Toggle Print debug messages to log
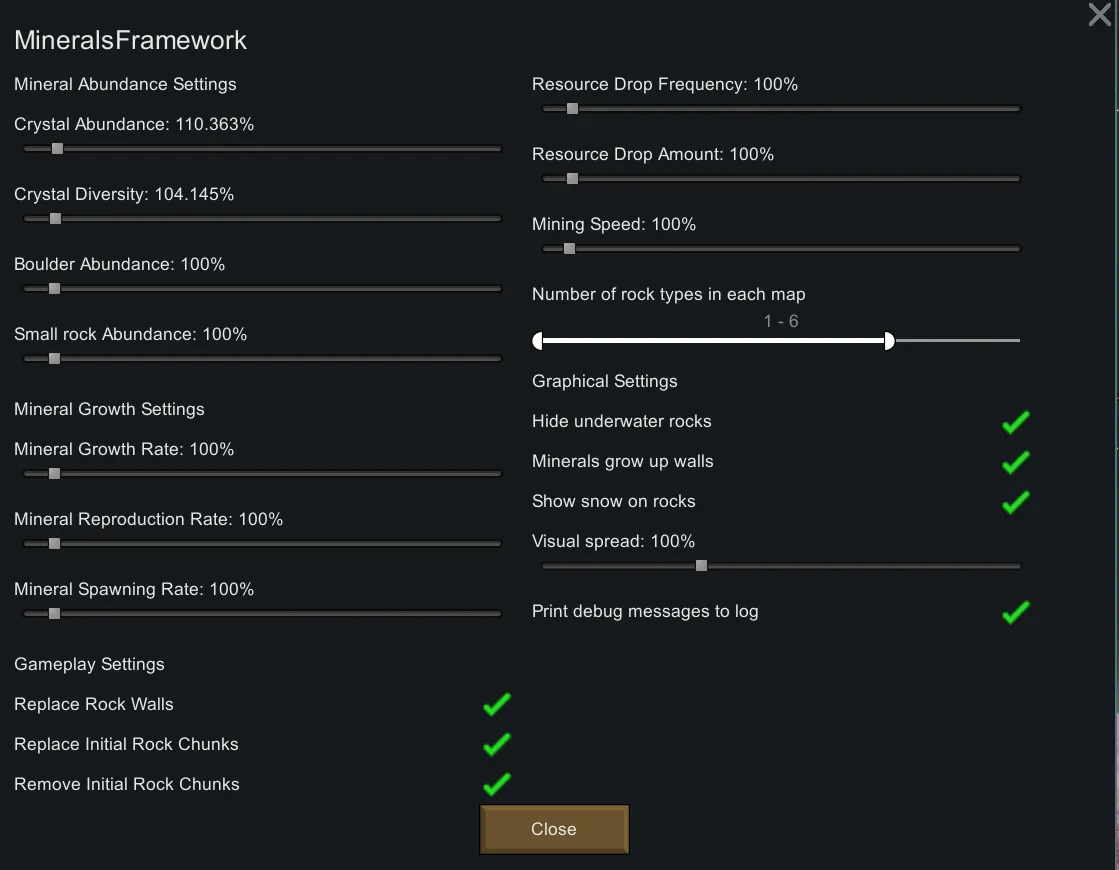The height and width of the screenshot is (870, 1119). (1015, 612)
